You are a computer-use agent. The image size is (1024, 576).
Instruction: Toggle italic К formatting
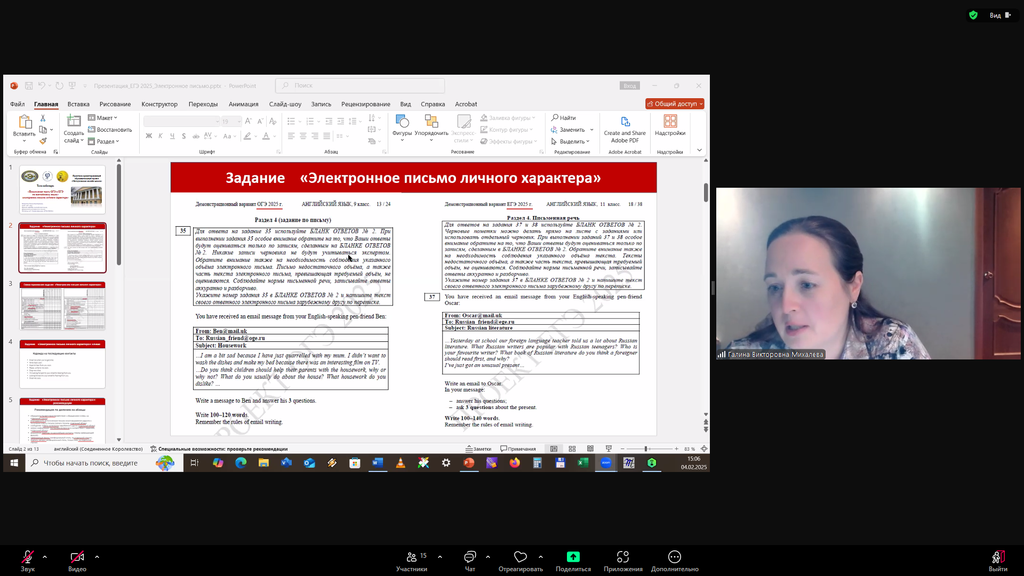coord(161,136)
